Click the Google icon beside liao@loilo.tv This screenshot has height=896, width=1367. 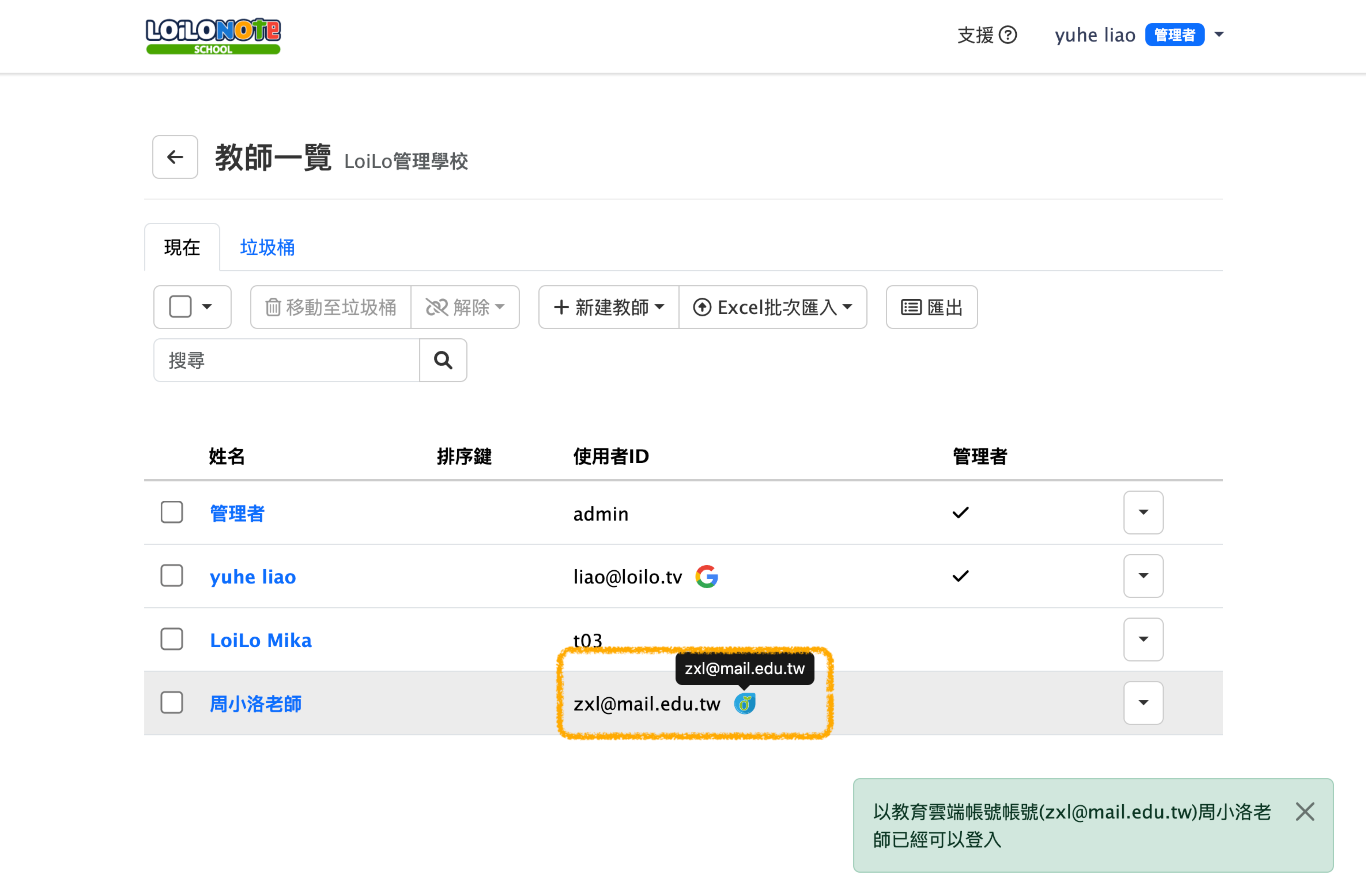tap(706, 577)
